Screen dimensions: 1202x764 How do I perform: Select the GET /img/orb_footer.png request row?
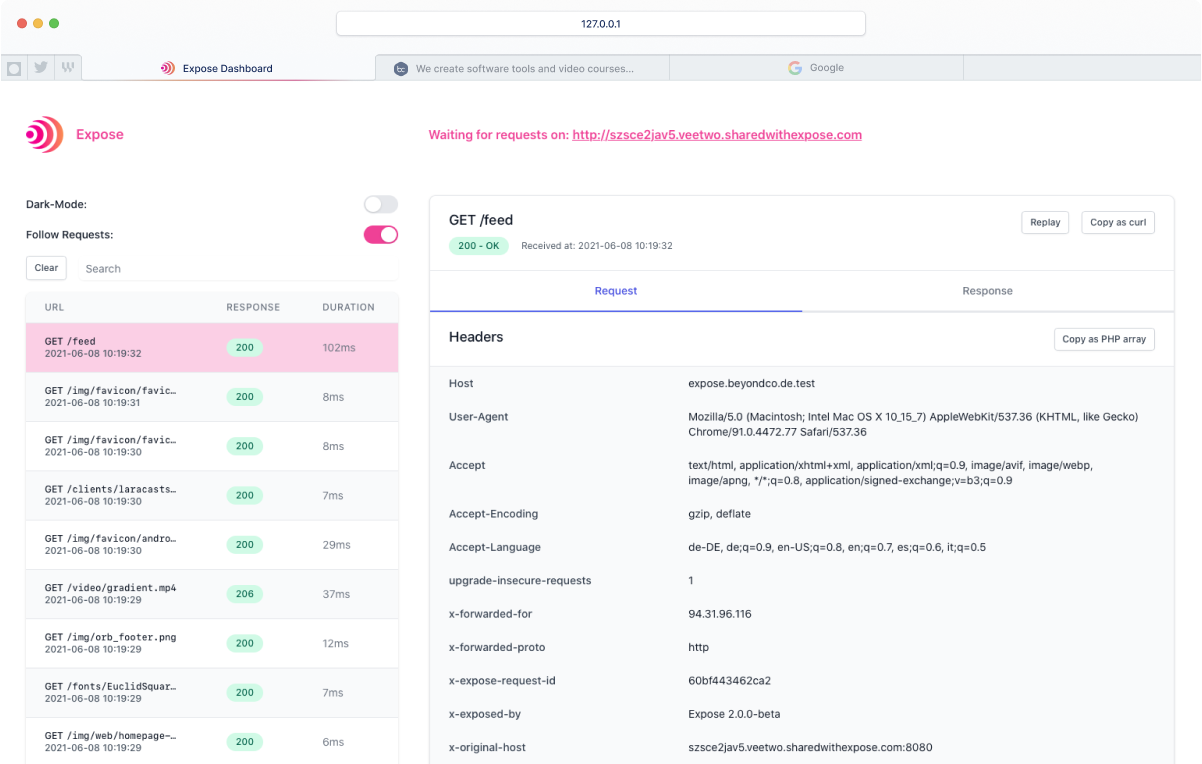point(212,643)
